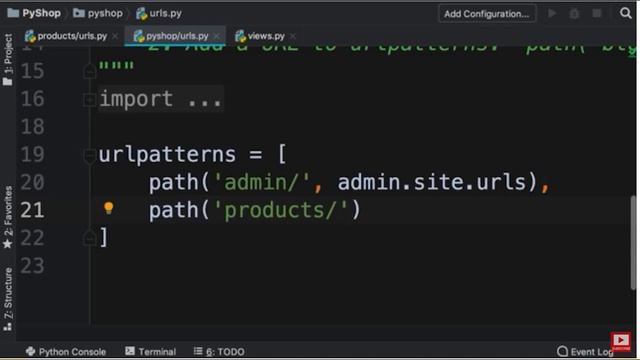Open Search Everywhere magnifier

(x=625, y=13)
